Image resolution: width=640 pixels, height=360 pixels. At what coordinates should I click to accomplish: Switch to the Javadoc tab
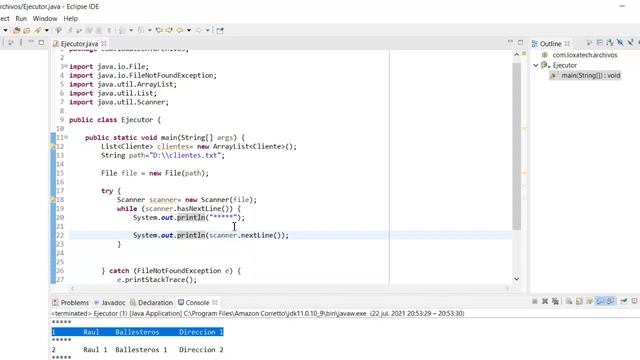coord(110,302)
